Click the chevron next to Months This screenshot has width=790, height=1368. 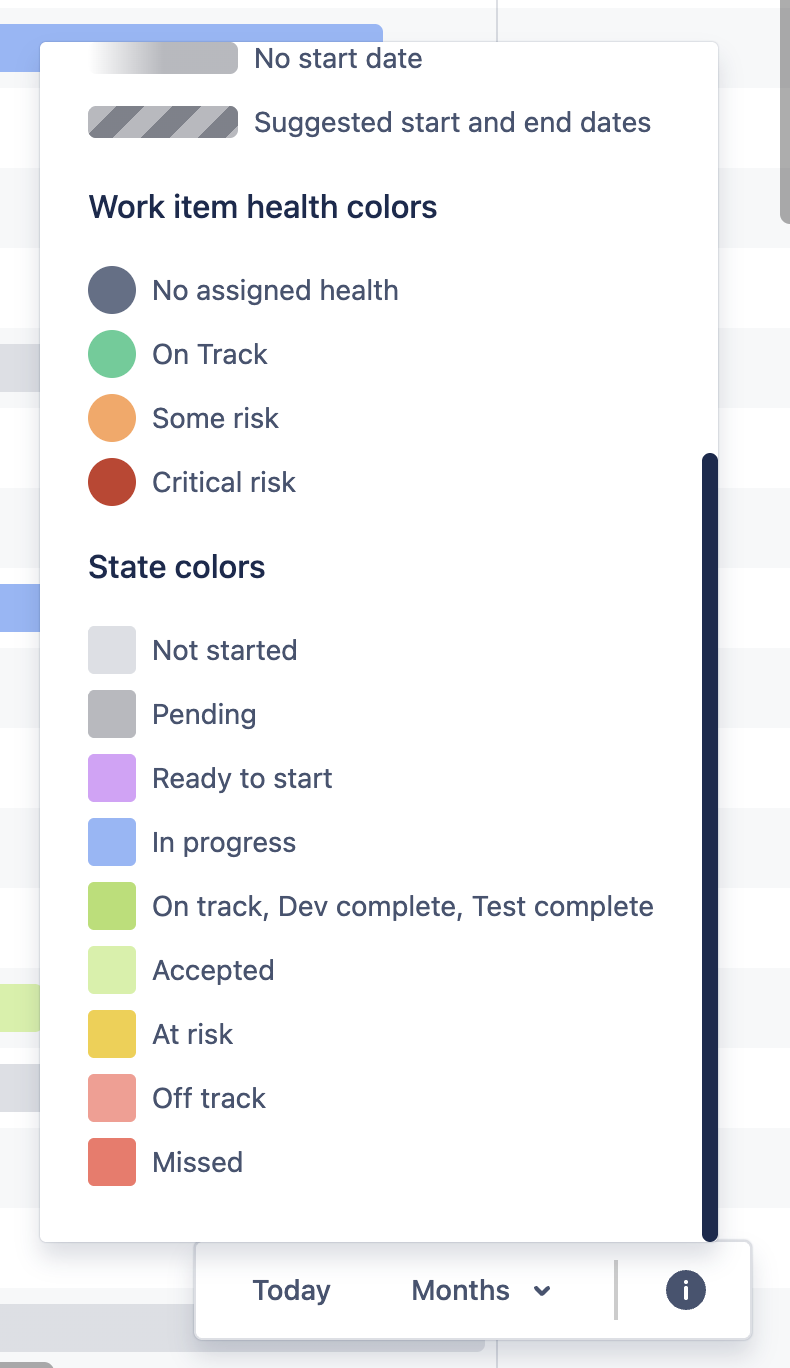(x=542, y=1291)
